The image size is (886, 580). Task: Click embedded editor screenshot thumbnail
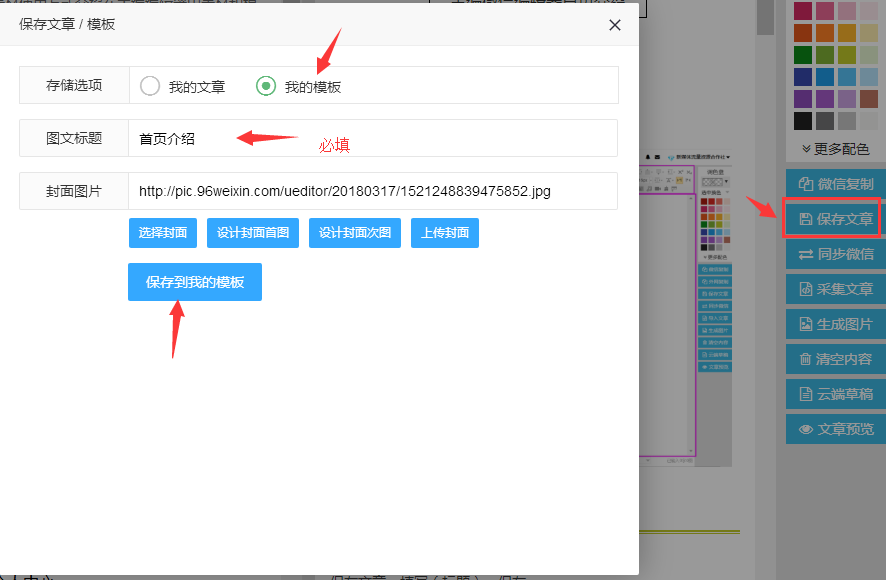click(685, 309)
